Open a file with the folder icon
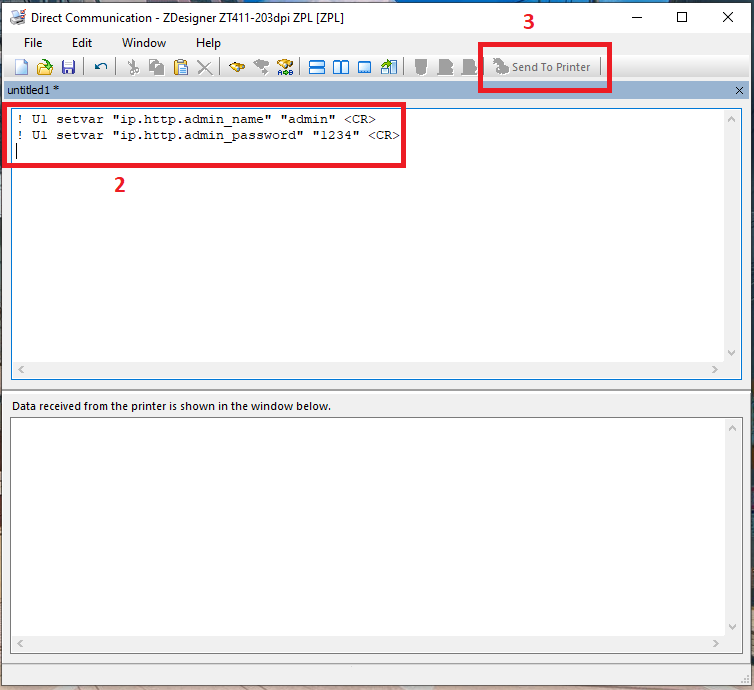Viewport: 754px width, 690px height. click(44, 67)
